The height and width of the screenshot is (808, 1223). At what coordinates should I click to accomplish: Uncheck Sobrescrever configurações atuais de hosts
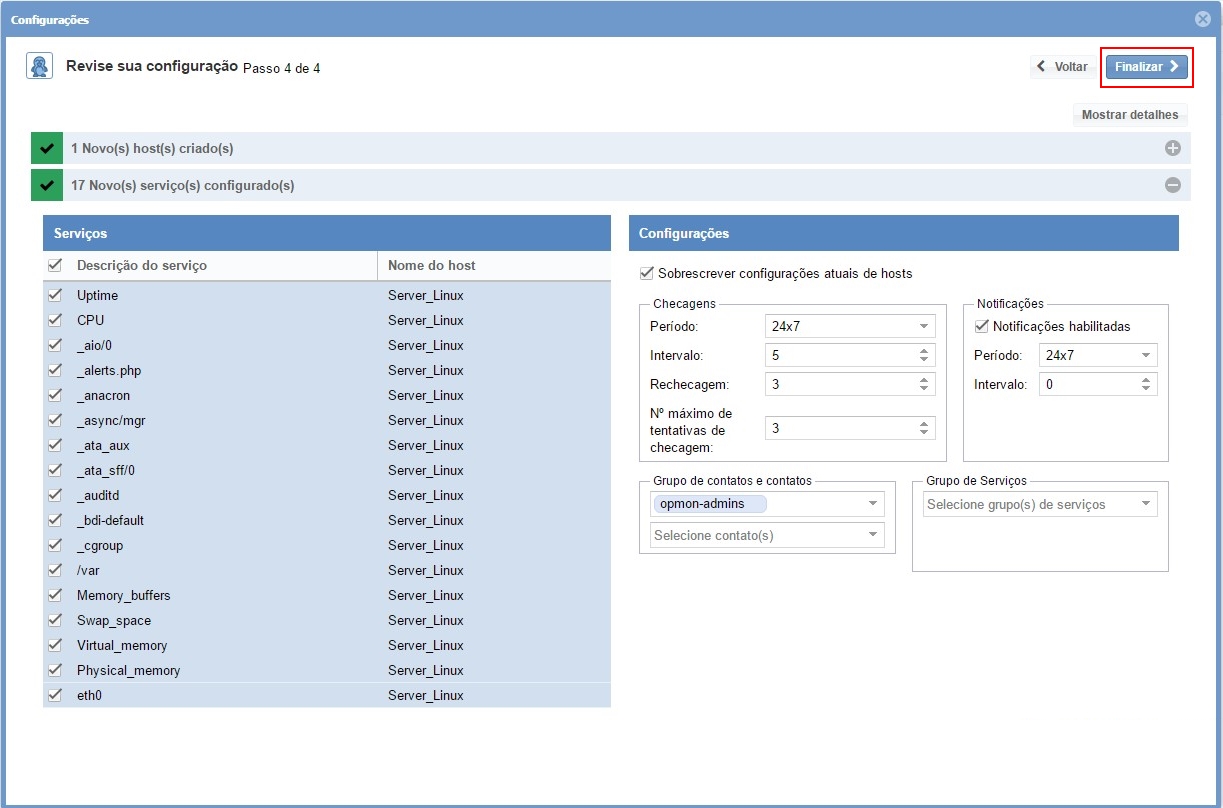pyautogui.click(x=646, y=273)
